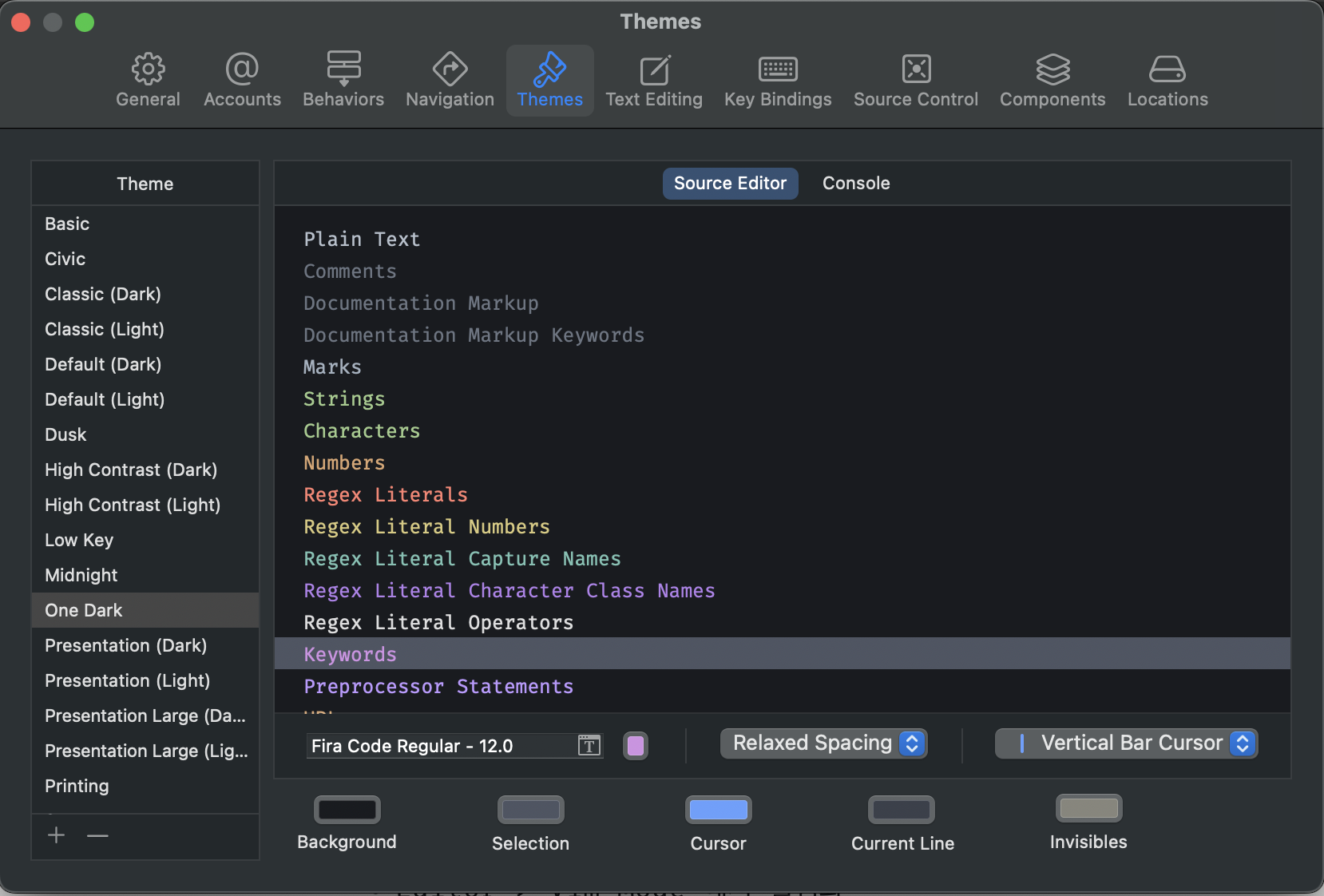
Task: Select the Basic theme
Action: 145,224
